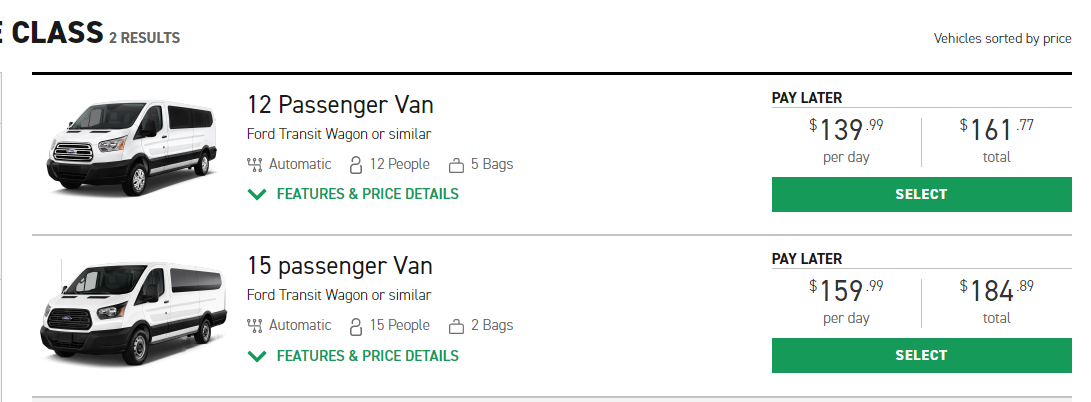
Task: Click the 15 passenger Van title
Action: pos(340,266)
